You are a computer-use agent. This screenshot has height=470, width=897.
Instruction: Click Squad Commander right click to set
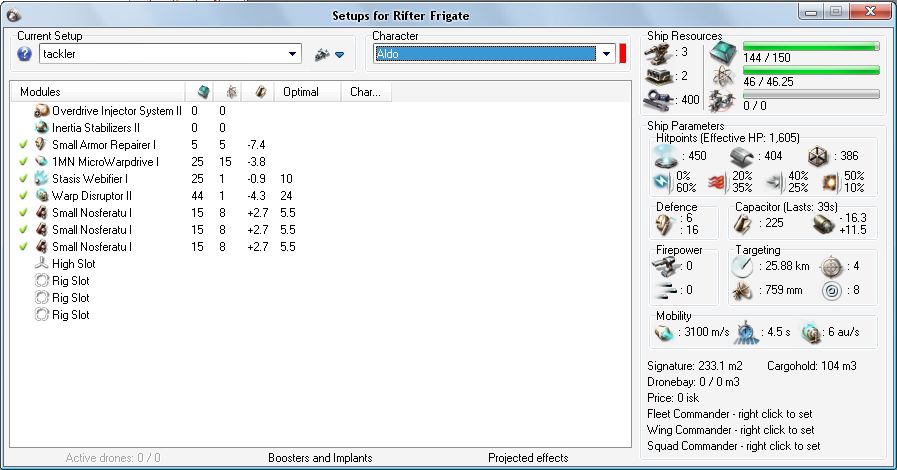[733, 445]
